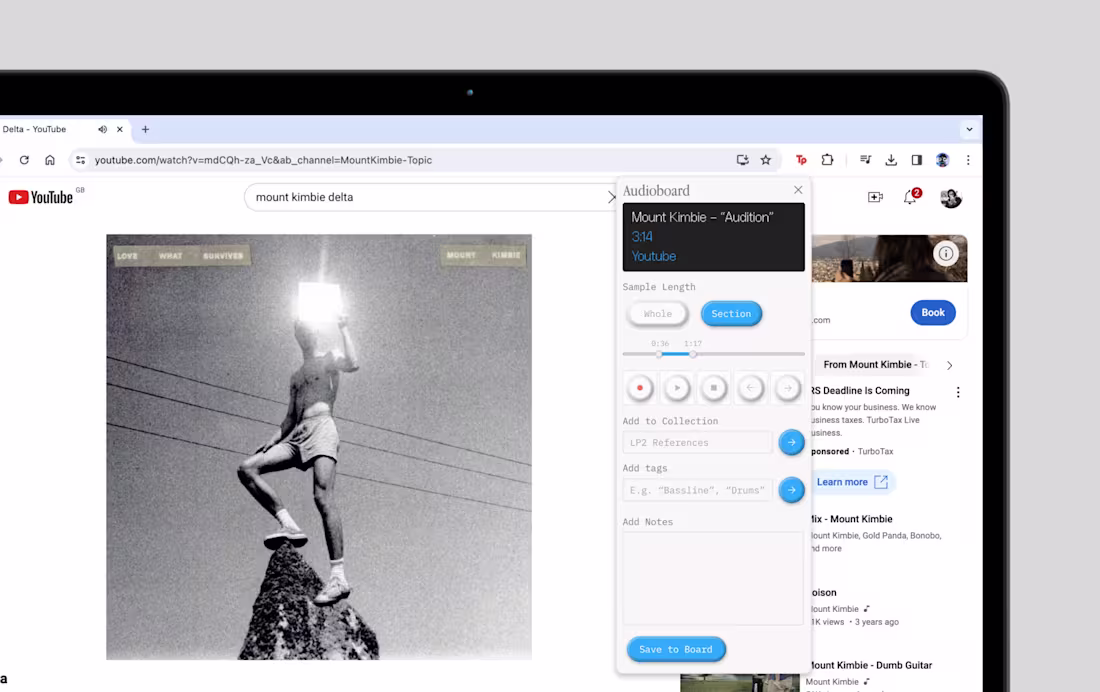
Task: Submit tags with the arrow button
Action: 791,490
